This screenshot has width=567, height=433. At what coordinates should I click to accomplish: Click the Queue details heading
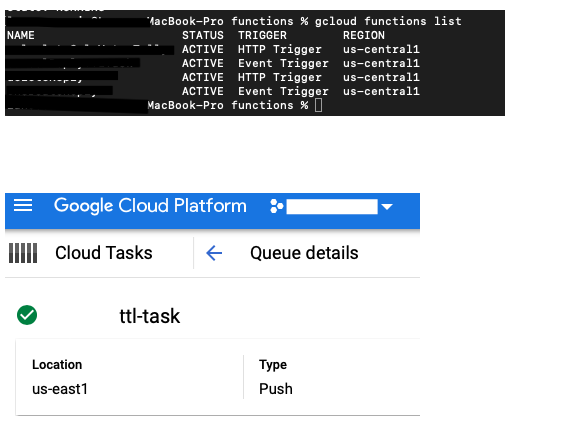(304, 252)
